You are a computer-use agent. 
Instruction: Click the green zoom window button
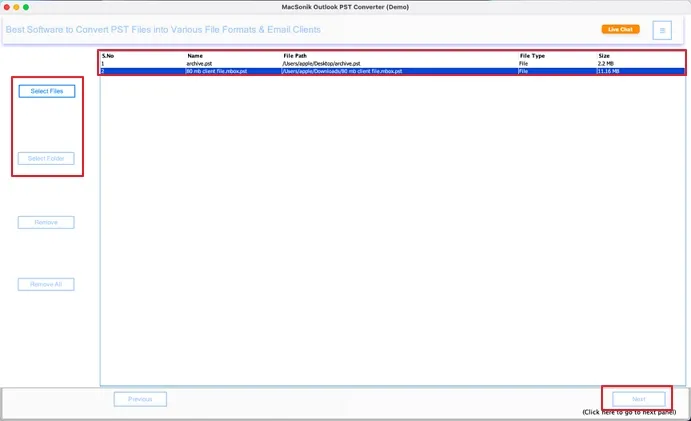click(26, 7)
